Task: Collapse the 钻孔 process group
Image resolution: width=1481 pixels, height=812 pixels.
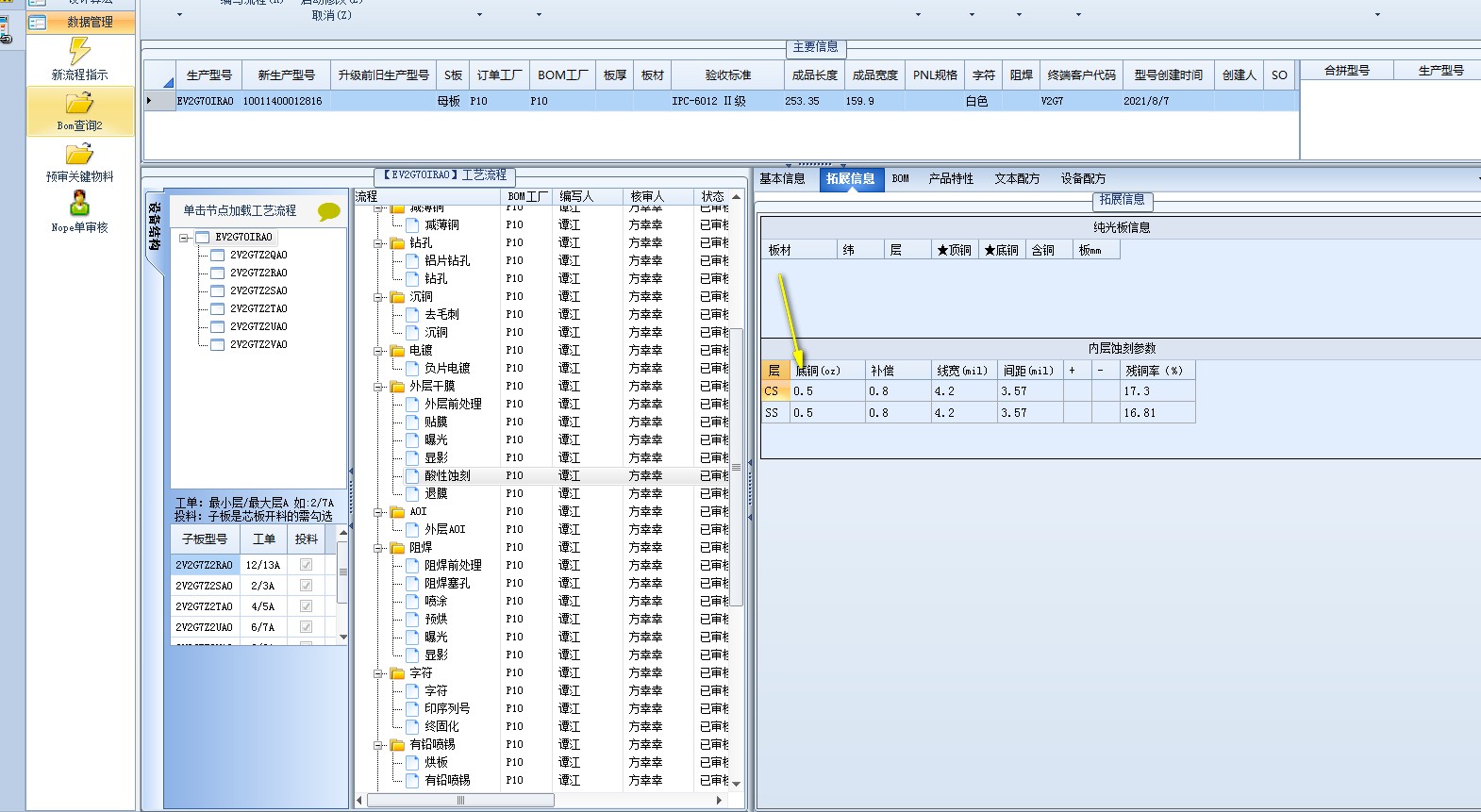Action: (x=379, y=243)
